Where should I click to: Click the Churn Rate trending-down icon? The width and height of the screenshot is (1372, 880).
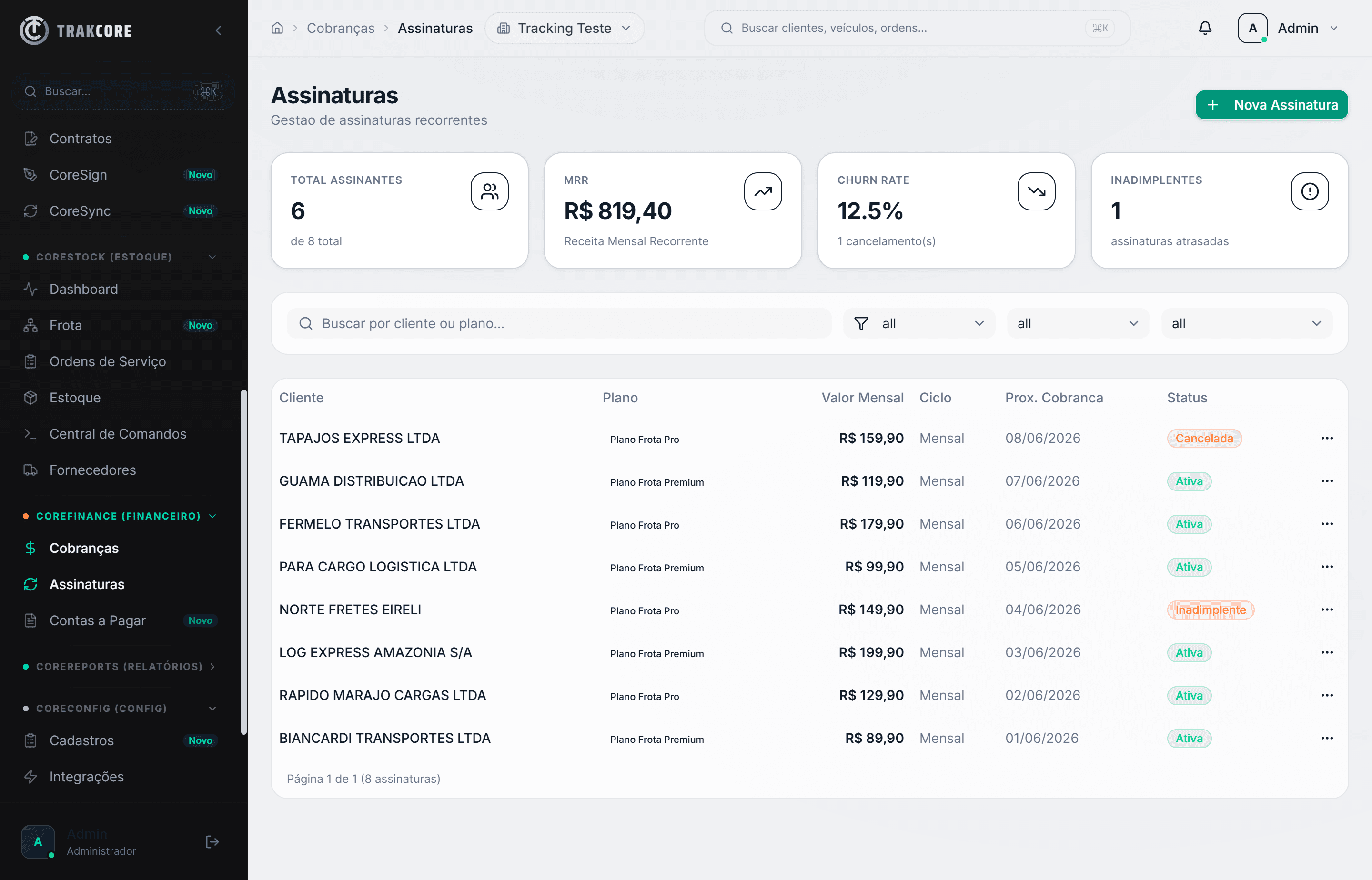[x=1037, y=191]
